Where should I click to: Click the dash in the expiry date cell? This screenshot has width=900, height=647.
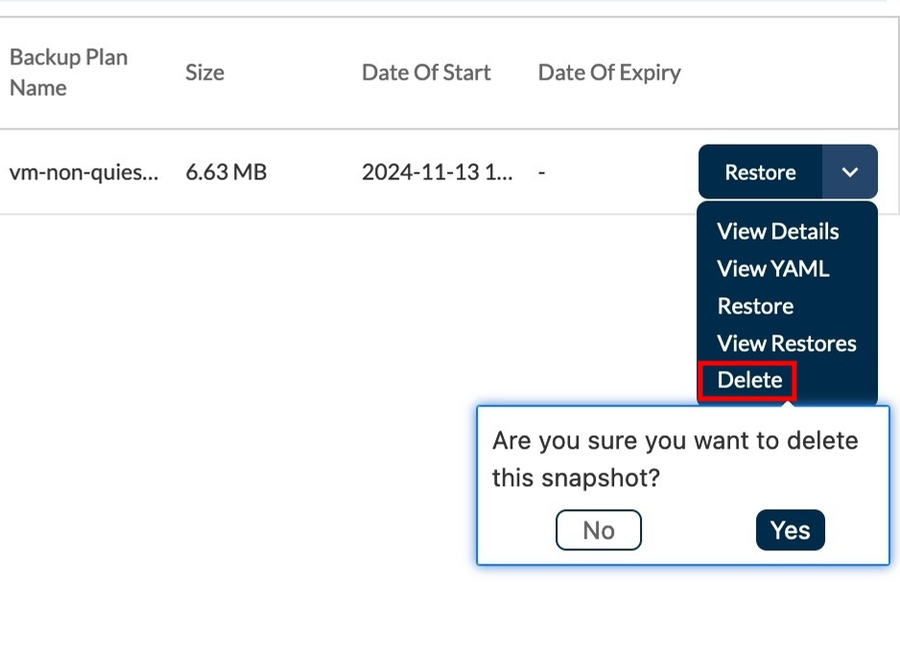pos(541,172)
